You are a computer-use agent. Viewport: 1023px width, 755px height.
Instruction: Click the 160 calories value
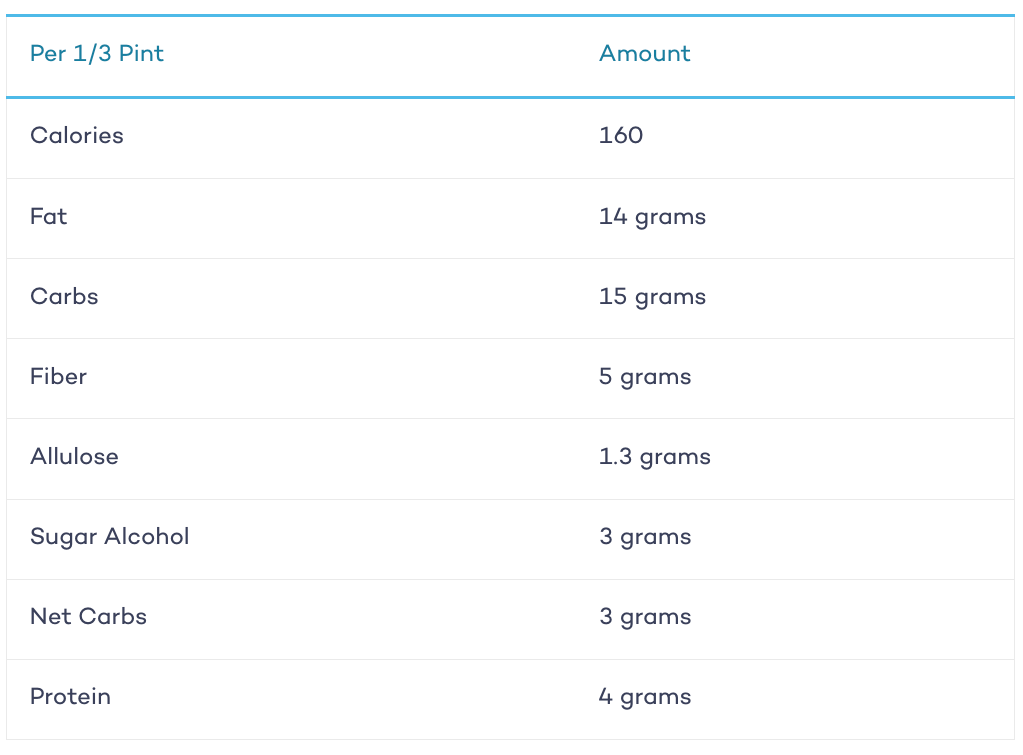pyautogui.click(x=620, y=135)
